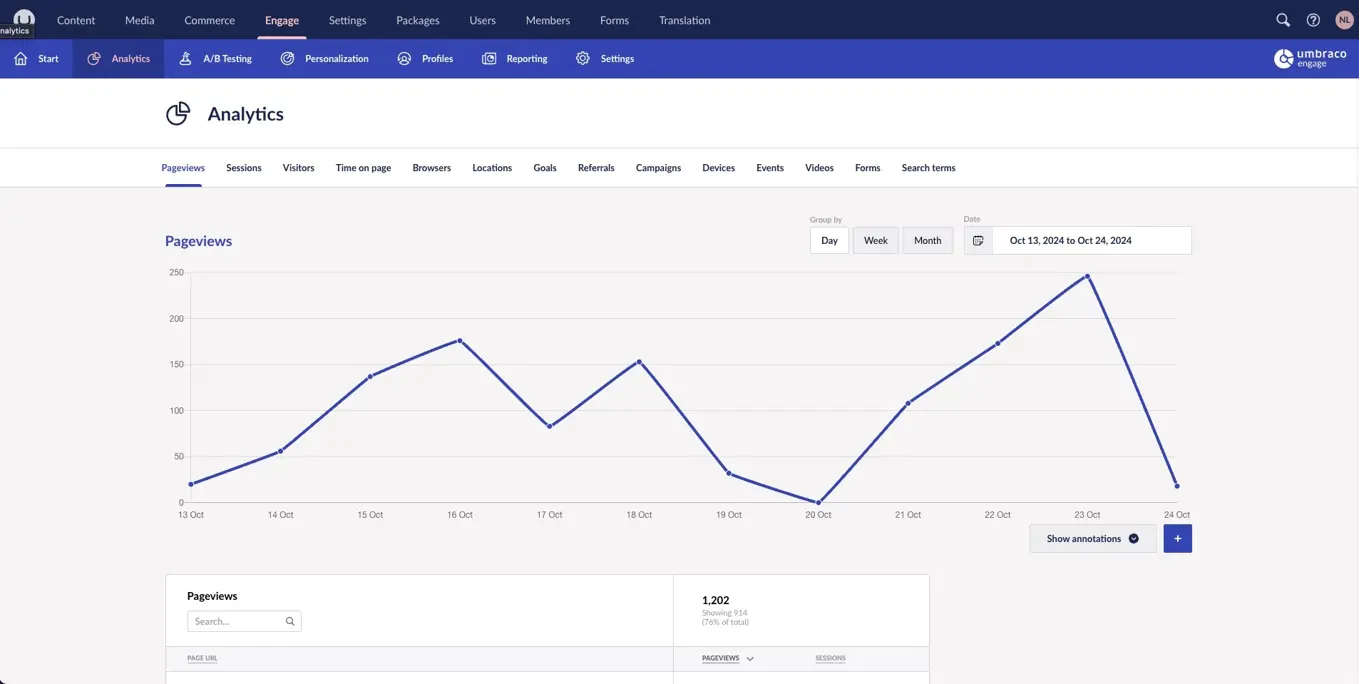
Task: Click the plus add annotation button
Action: coord(1177,539)
